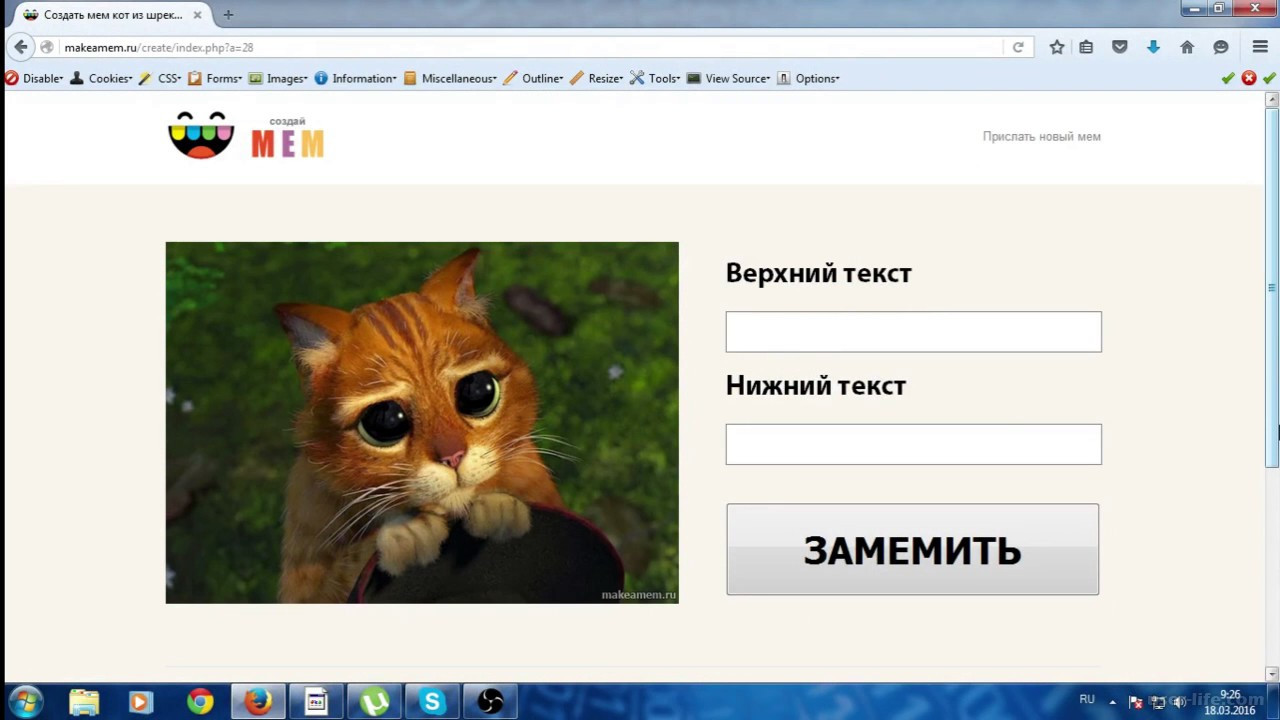Expand the Outline developer menu

click(533, 78)
